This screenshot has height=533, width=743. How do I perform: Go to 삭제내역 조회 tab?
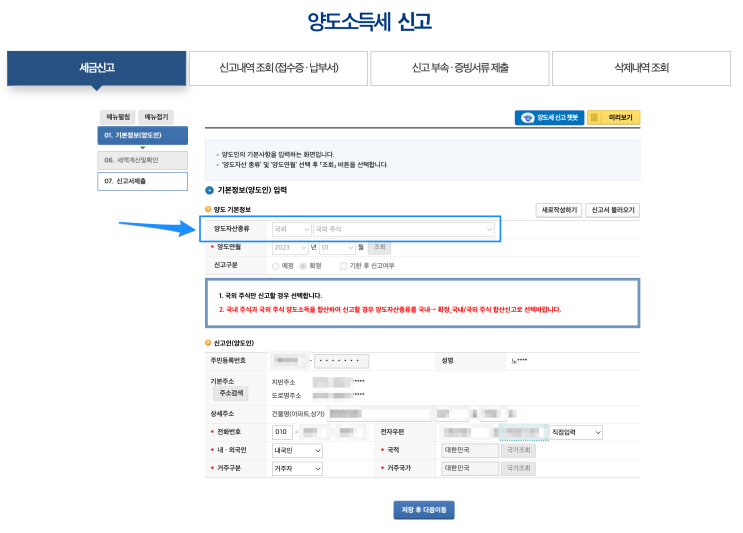[x=641, y=68]
